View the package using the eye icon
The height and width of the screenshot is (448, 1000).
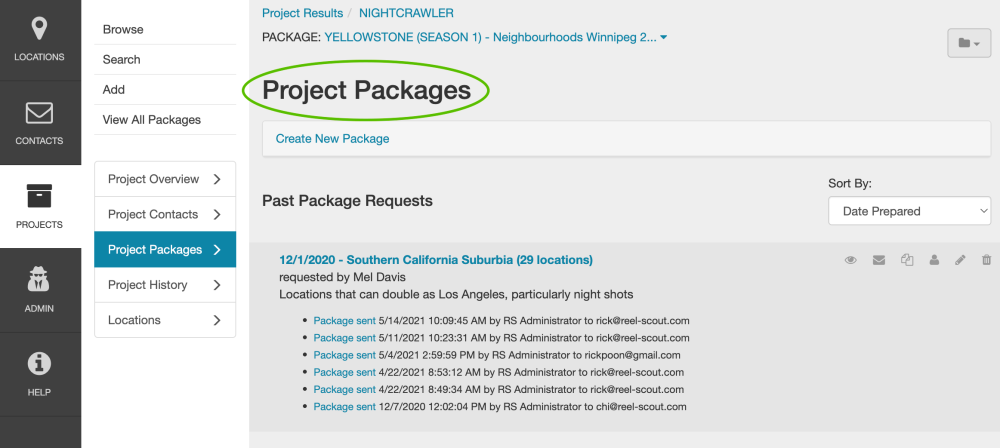[851, 260]
